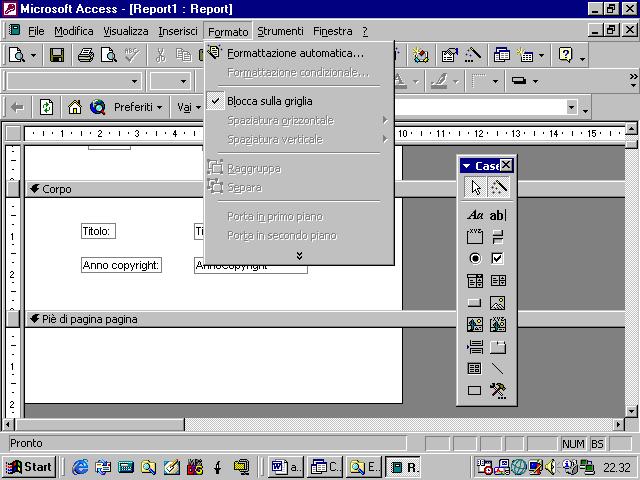640x480 pixels.
Task: Click the Anno copyright: label control
Action: pos(121,265)
